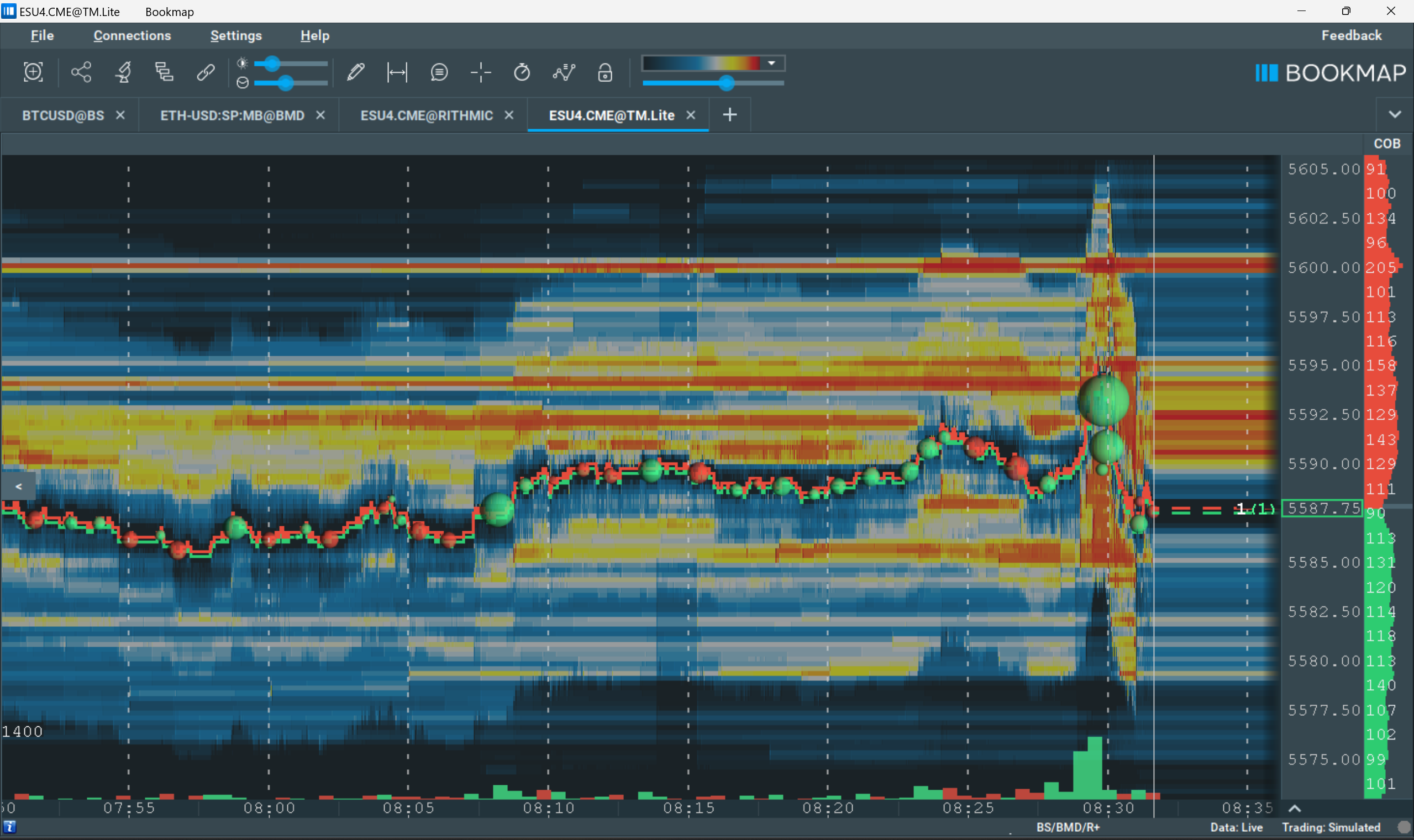Open the indicators line chart icon
The image size is (1414, 840).
coord(564,72)
